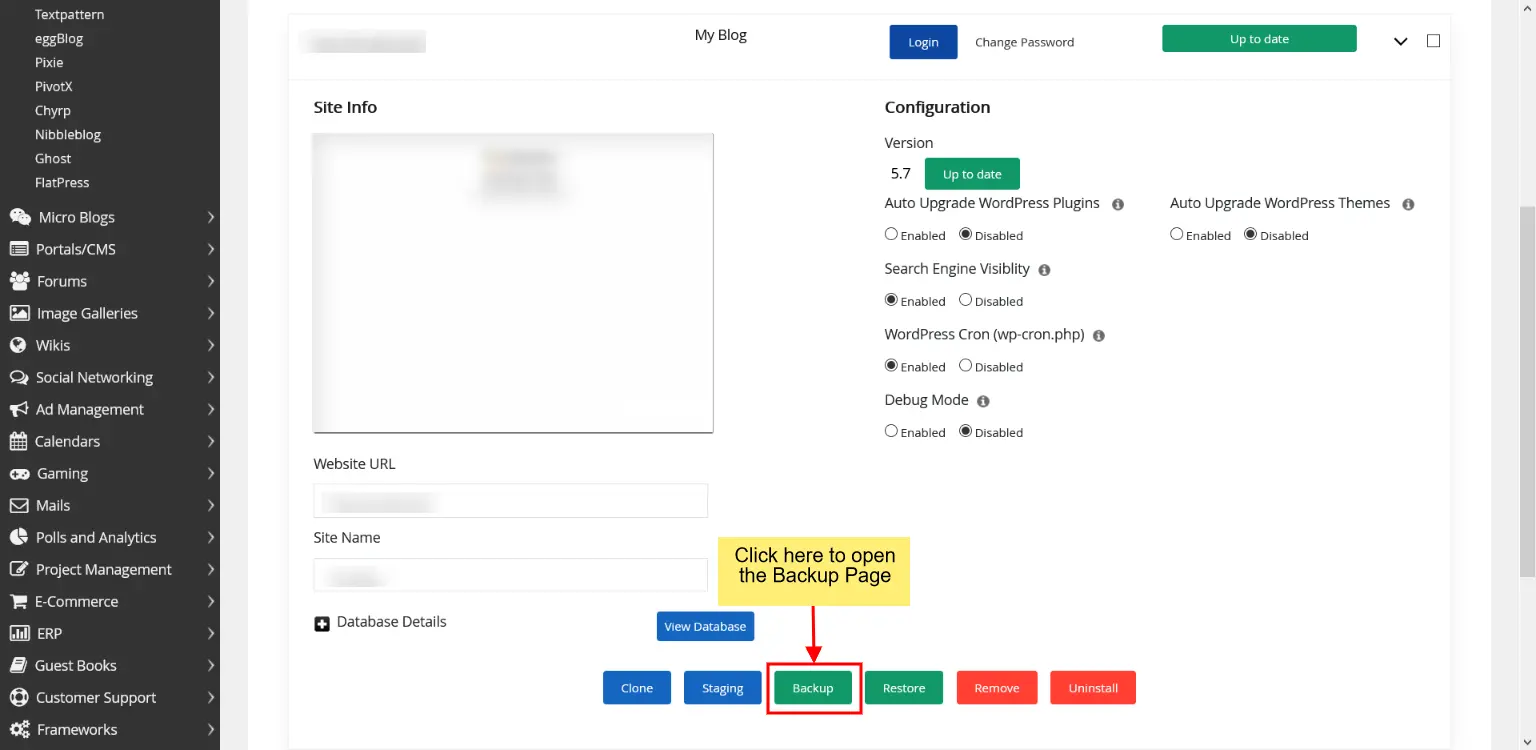Open the Change Password link

(1024, 42)
